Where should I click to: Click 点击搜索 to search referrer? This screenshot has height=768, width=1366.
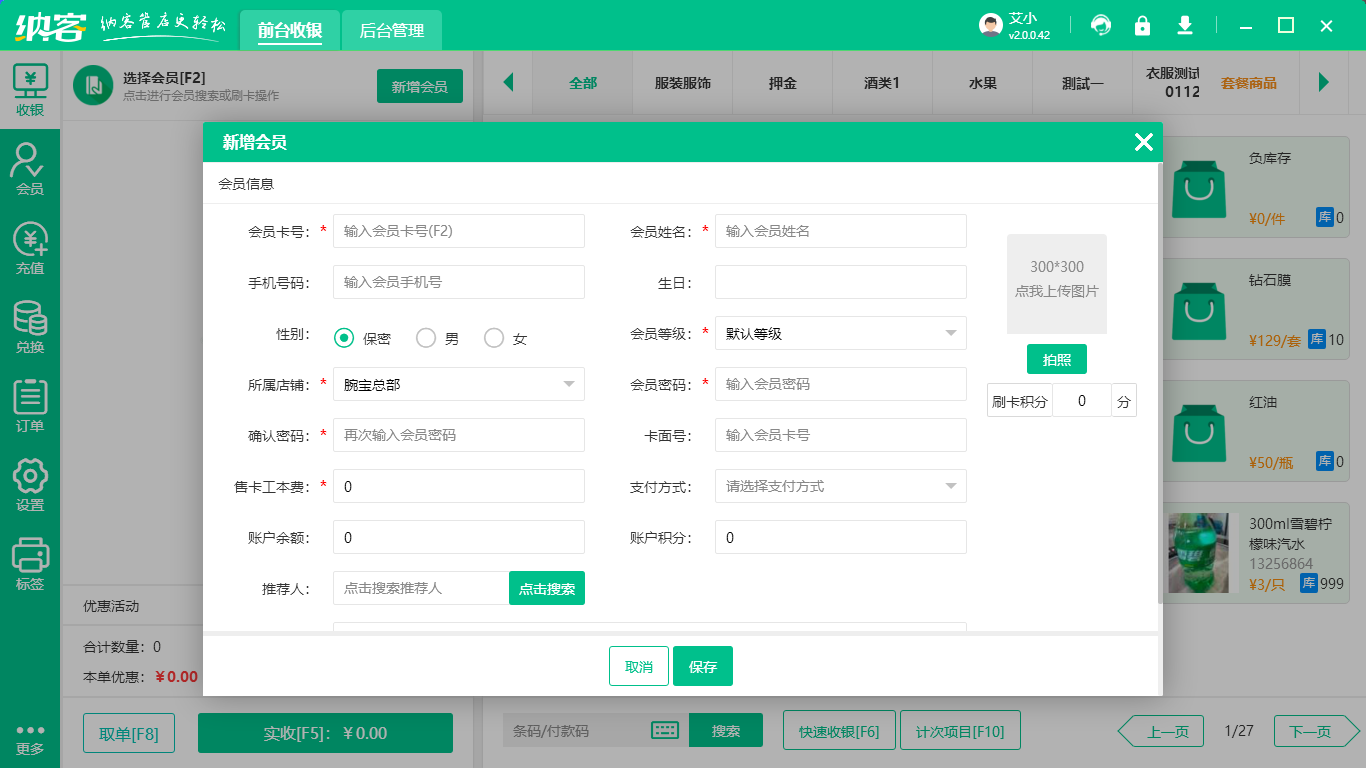547,588
